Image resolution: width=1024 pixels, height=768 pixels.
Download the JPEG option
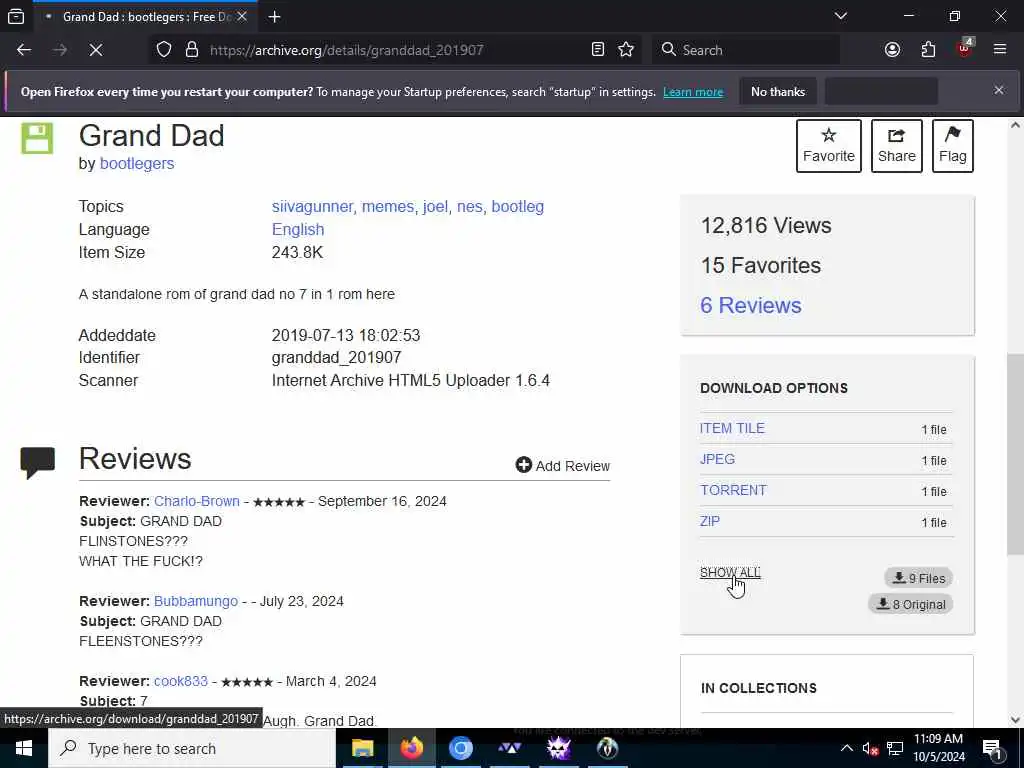pyautogui.click(x=717, y=459)
